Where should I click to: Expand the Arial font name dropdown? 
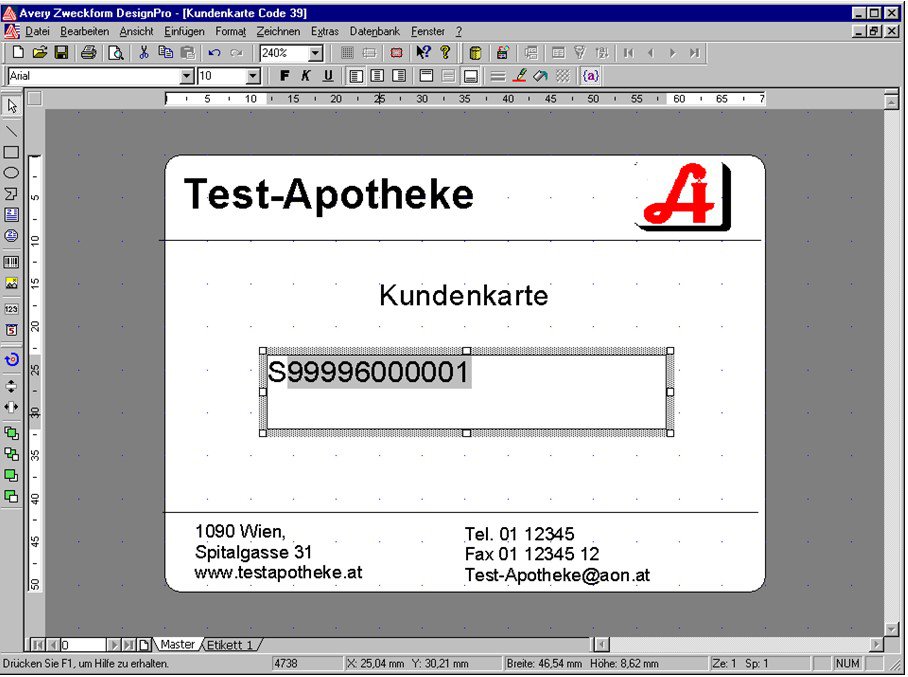187,77
